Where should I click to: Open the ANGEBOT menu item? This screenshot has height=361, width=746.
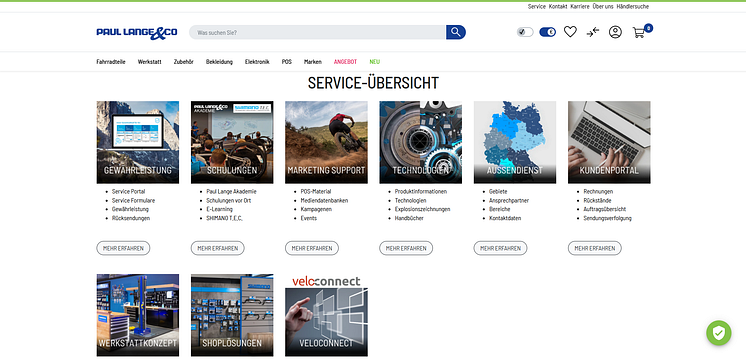point(345,62)
